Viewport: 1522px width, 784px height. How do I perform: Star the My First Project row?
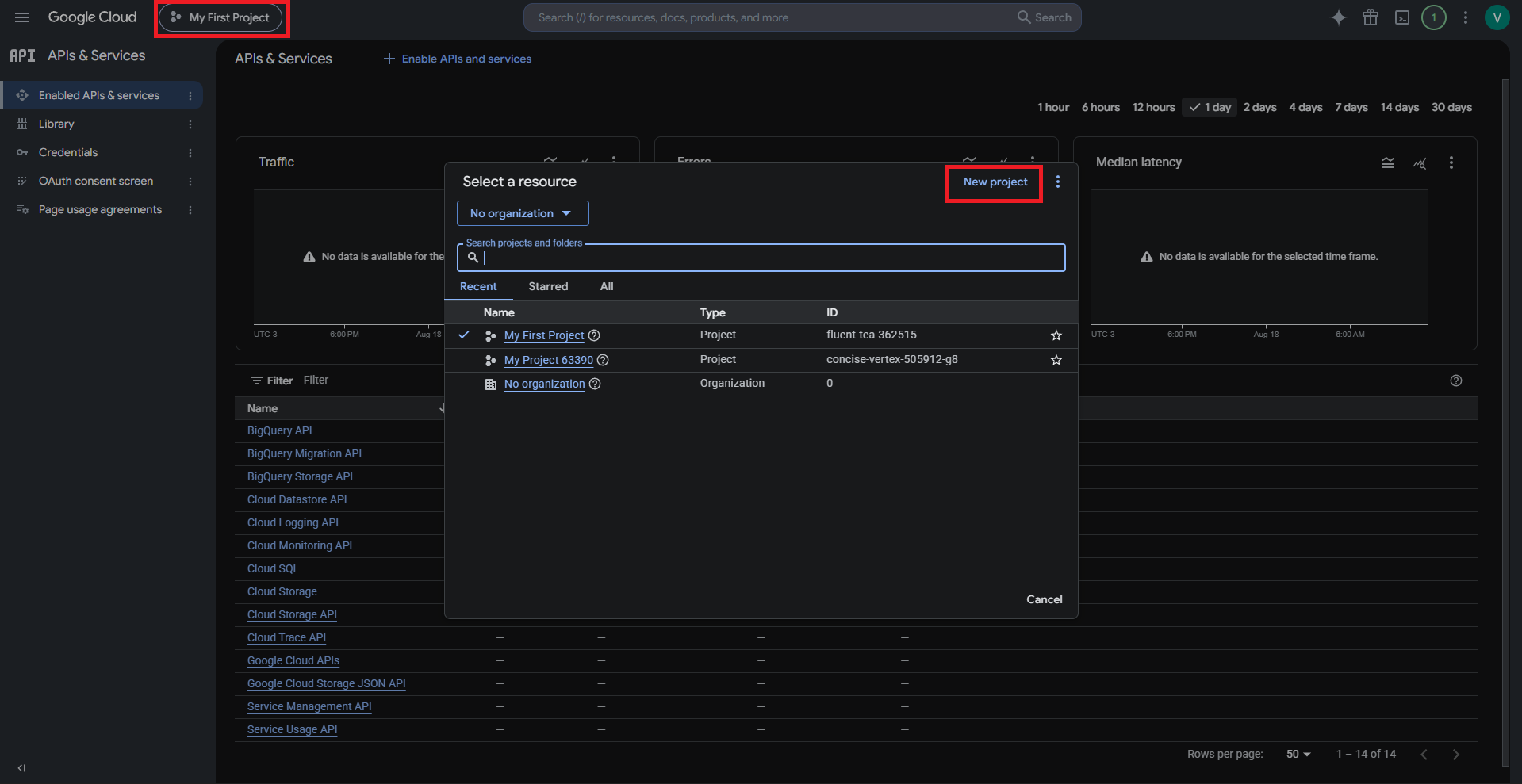coord(1056,335)
